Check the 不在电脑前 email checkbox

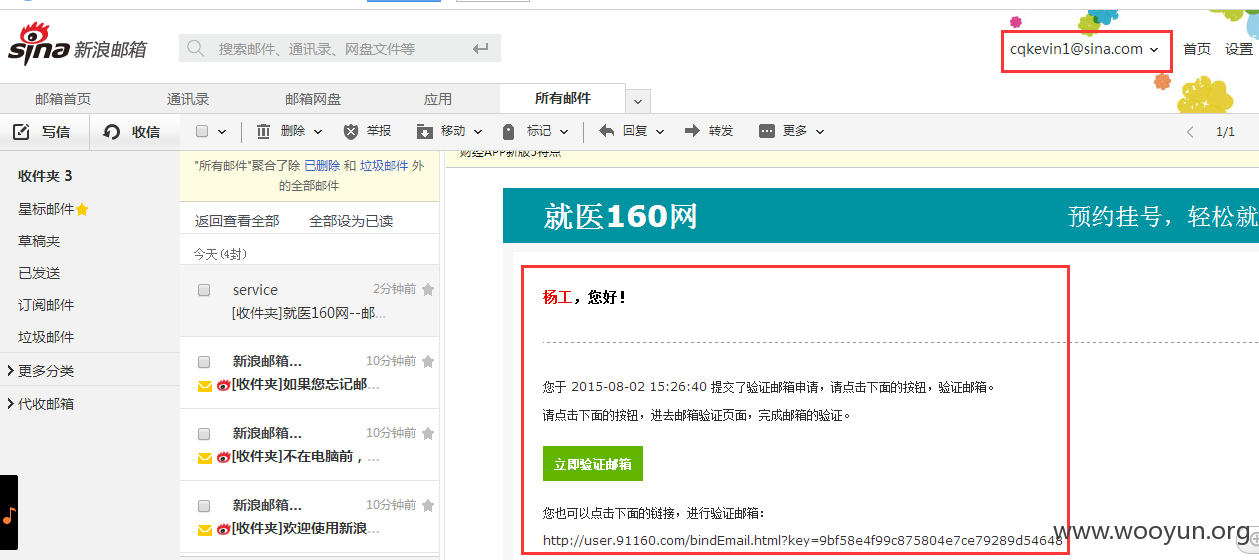point(204,434)
